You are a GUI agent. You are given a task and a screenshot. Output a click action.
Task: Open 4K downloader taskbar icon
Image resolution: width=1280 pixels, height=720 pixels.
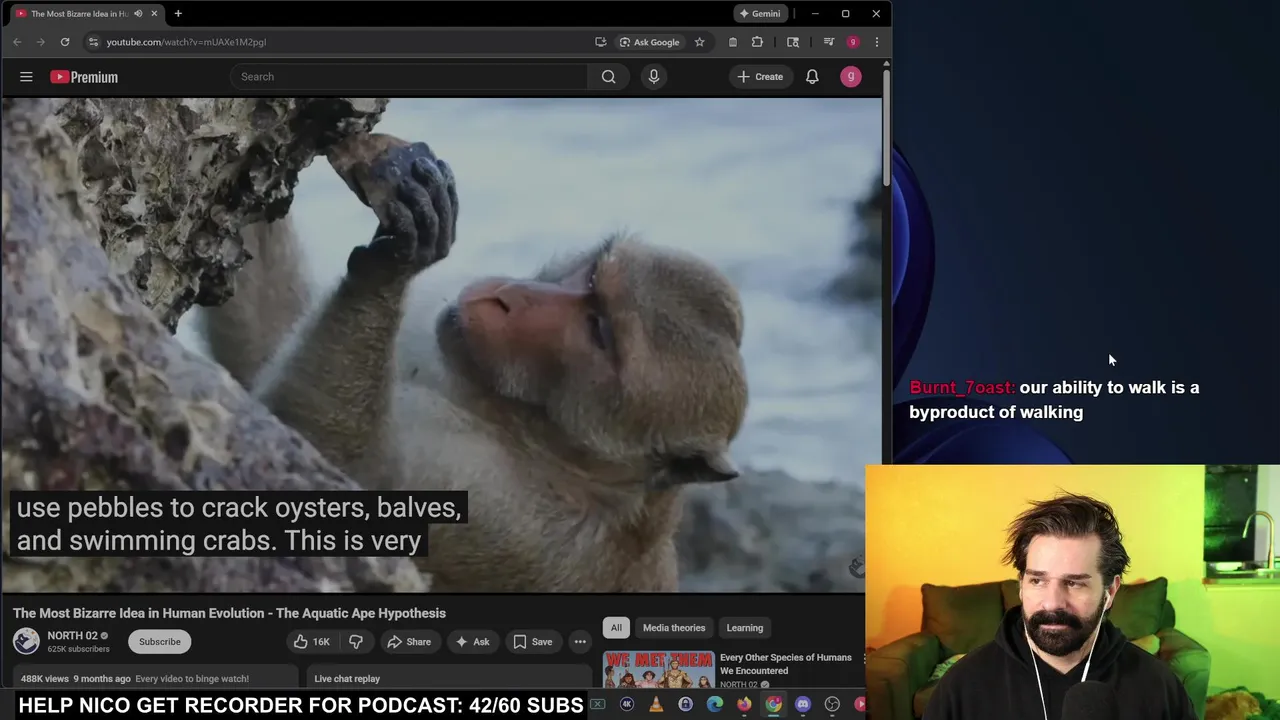click(x=627, y=705)
